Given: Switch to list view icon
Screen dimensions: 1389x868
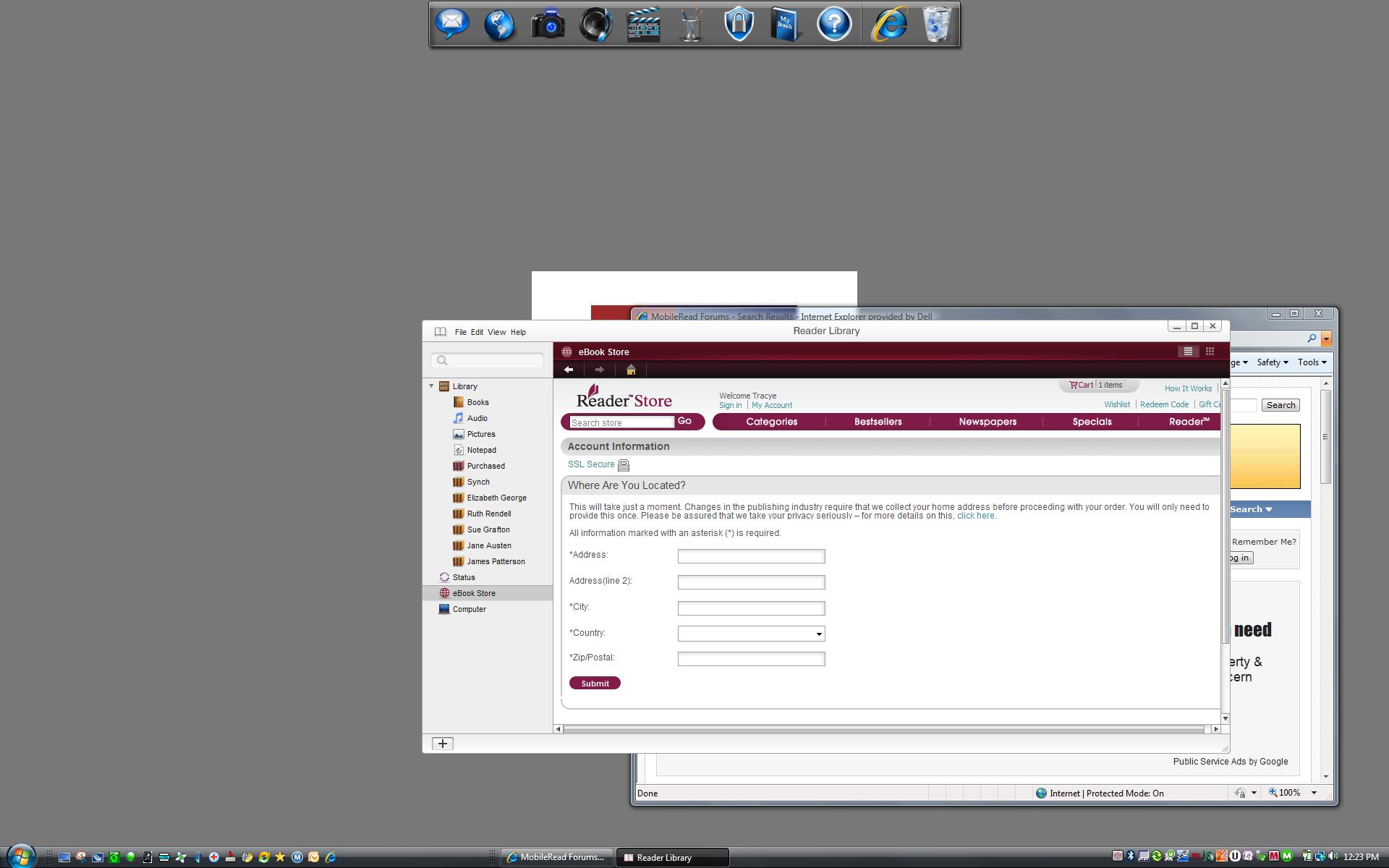Looking at the screenshot, I should tap(1187, 352).
